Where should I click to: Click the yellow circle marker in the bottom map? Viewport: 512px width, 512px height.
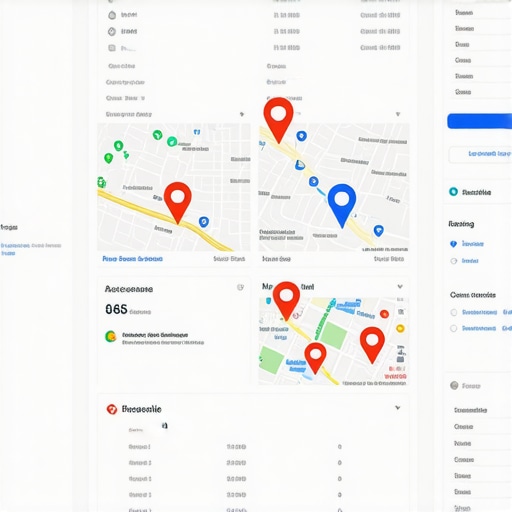[x=400, y=328]
